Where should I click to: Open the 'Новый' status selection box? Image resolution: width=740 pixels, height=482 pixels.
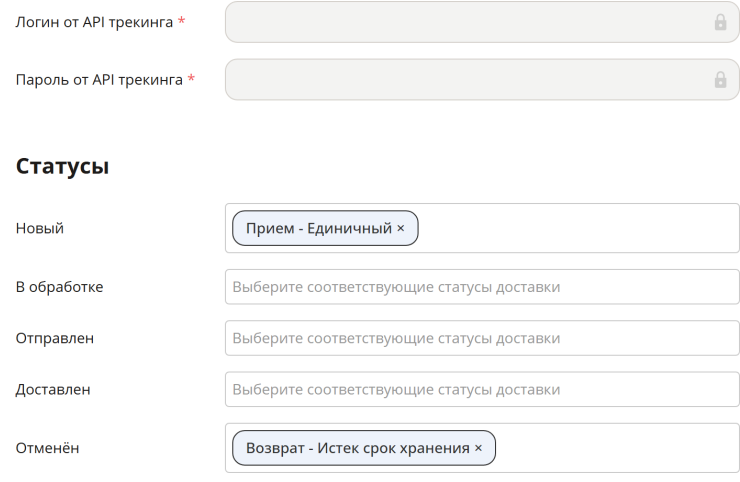[482, 228]
